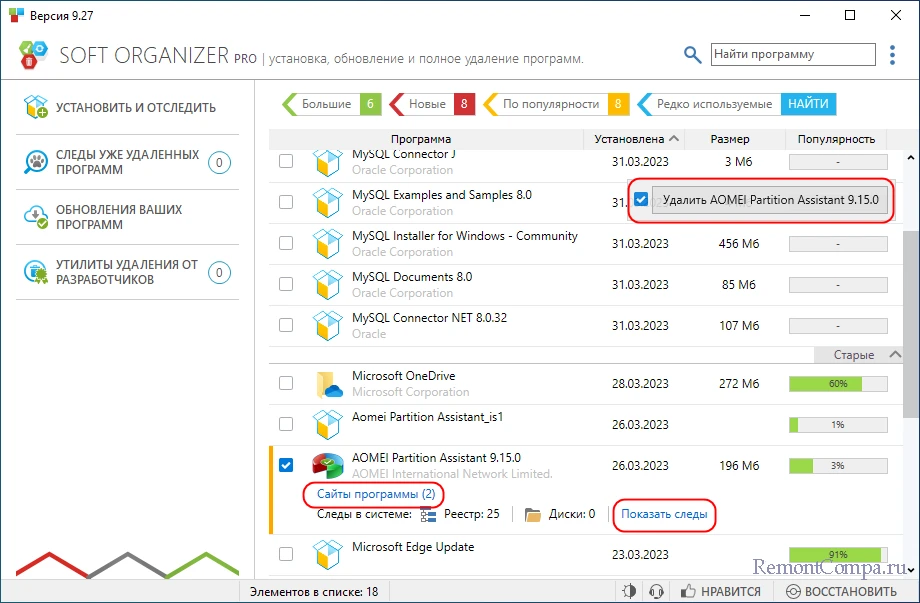Click the paw-print traces icon

(36, 162)
